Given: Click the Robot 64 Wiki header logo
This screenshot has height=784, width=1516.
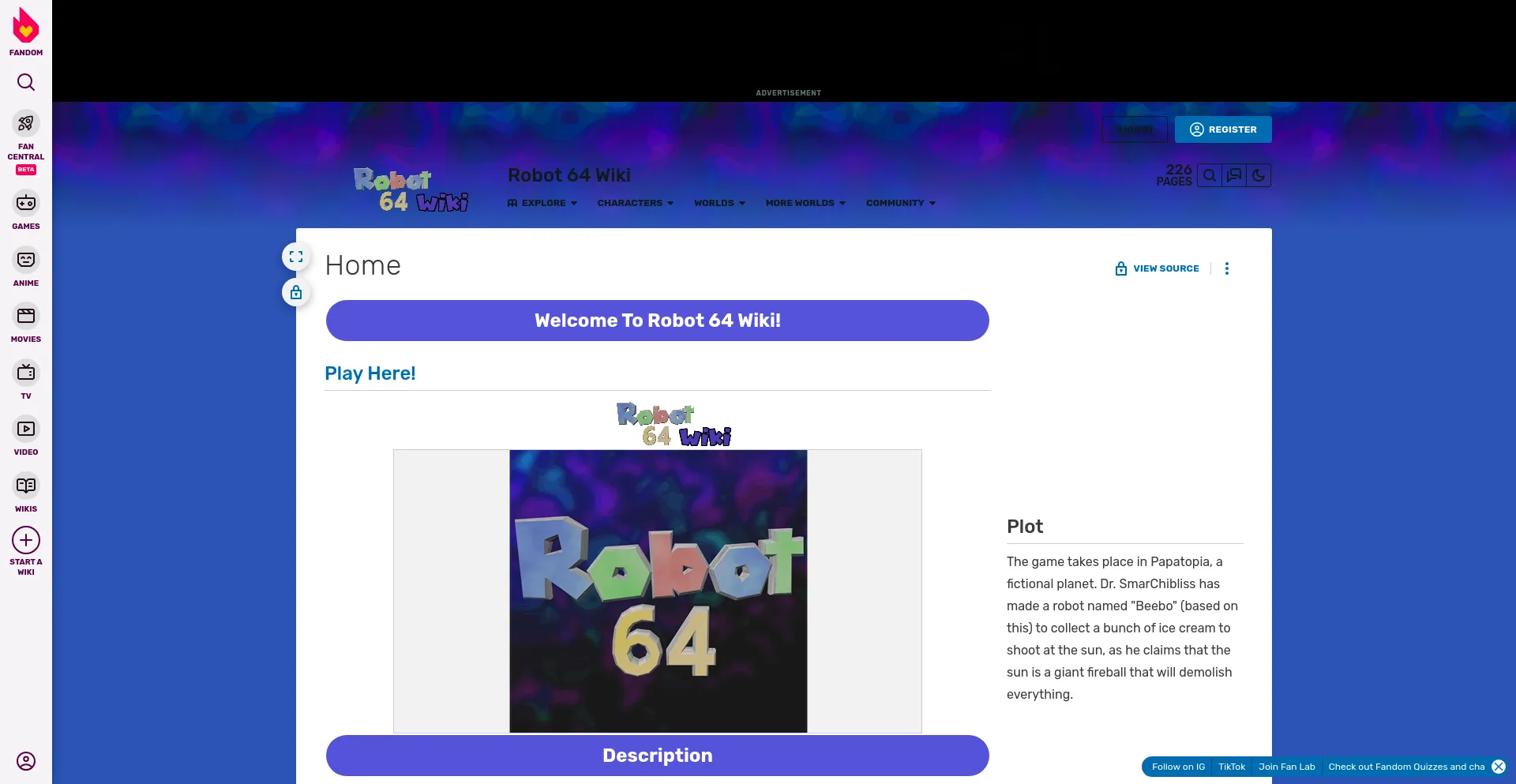Looking at the screenshot, I should tap(411, 190).
